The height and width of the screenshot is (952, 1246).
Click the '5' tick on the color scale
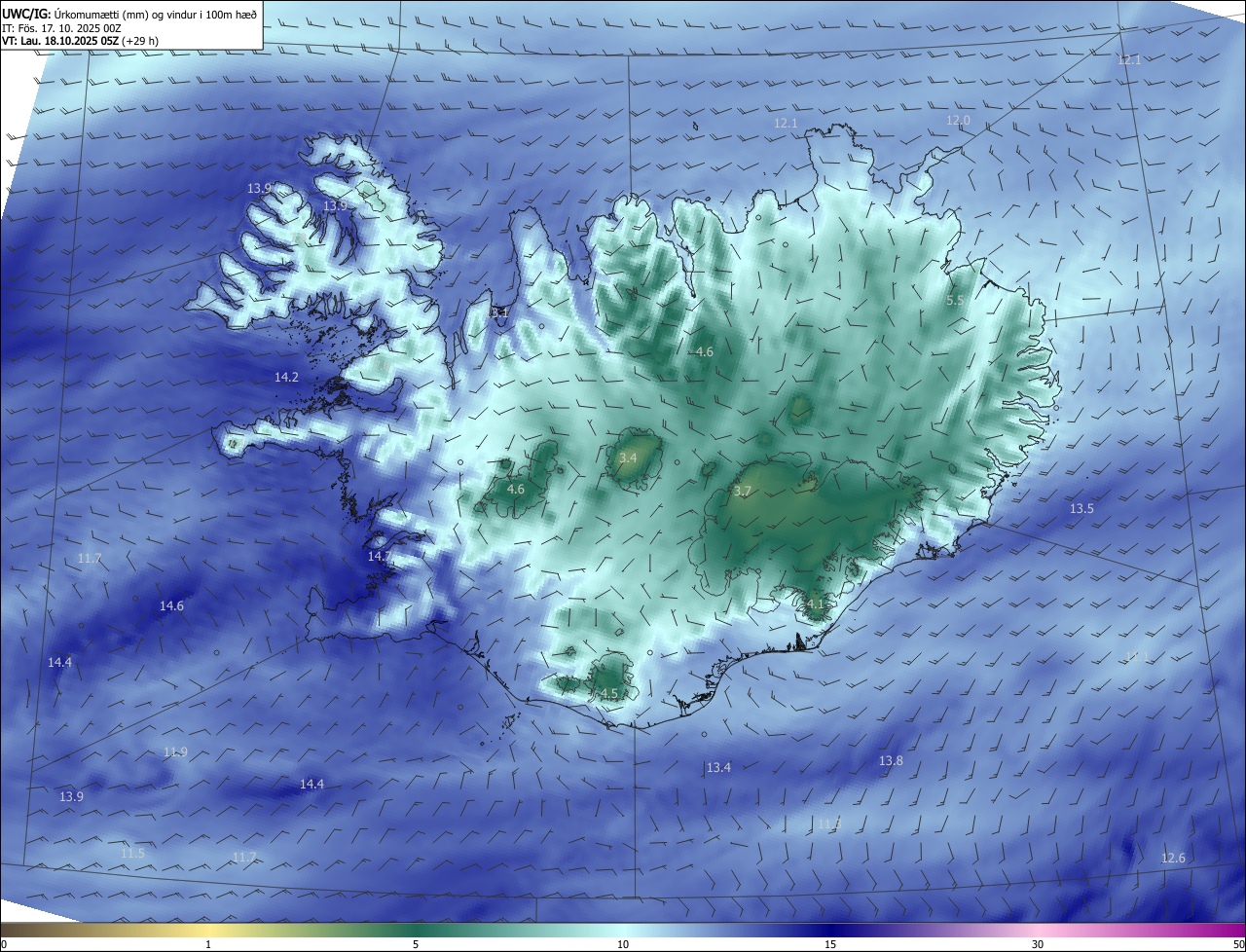pos(416,944)
